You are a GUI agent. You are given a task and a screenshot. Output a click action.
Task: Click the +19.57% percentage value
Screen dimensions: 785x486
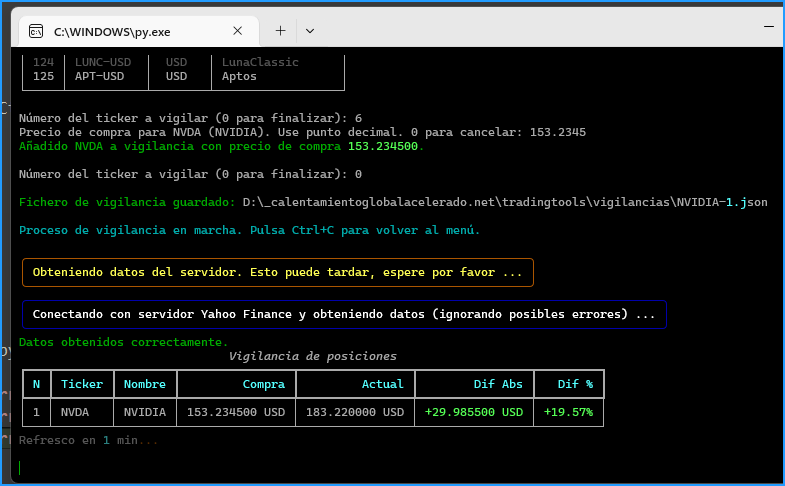[x=568, y=412]
